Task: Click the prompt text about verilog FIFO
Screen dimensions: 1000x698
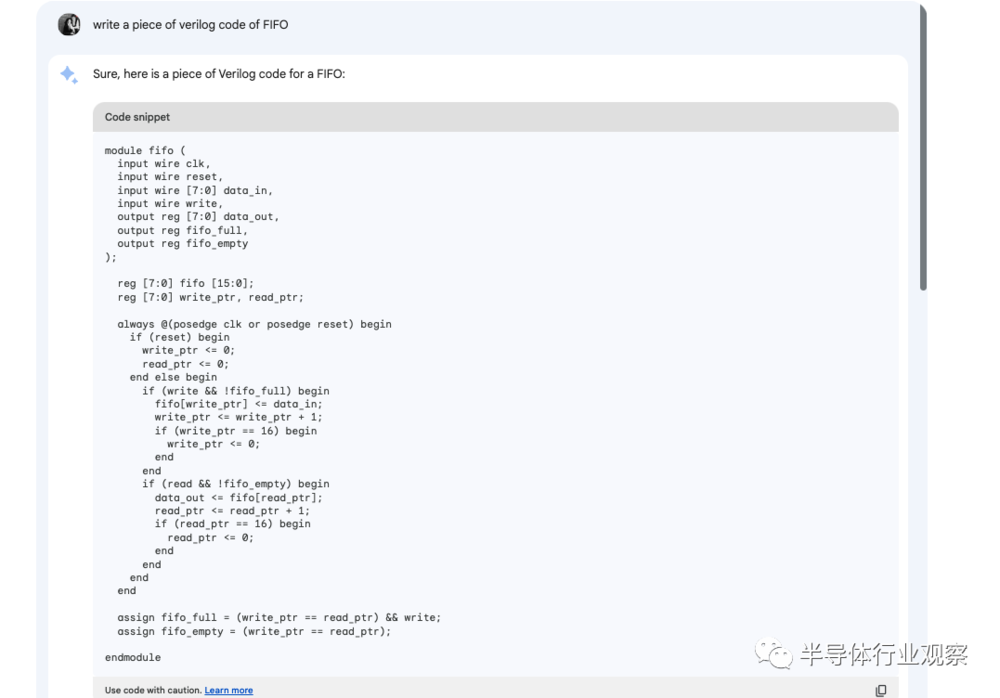Action: tap(190, 25)
